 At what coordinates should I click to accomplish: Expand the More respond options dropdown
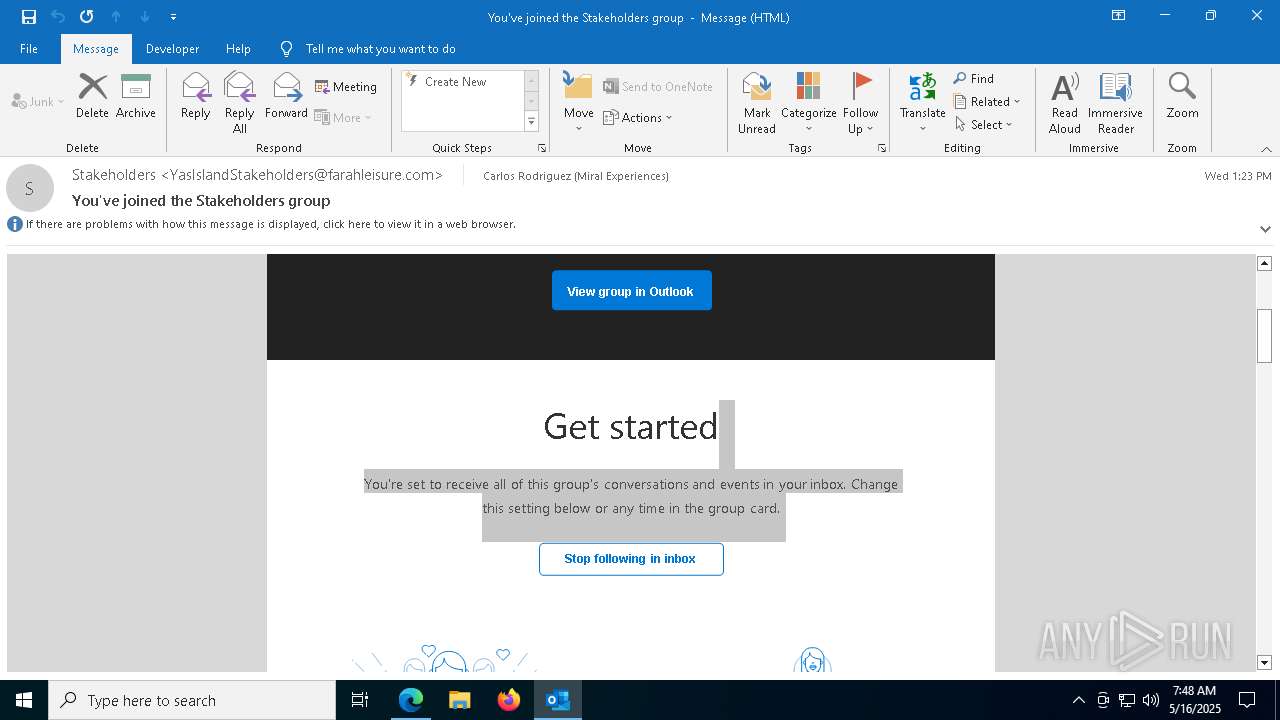(343, 117)
